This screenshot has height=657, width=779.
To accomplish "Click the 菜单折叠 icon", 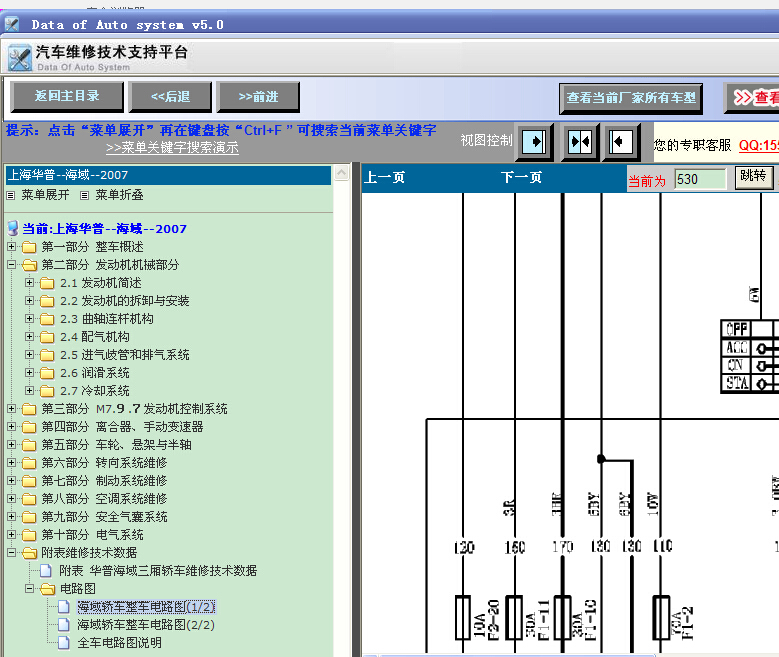I will (84, 195).
